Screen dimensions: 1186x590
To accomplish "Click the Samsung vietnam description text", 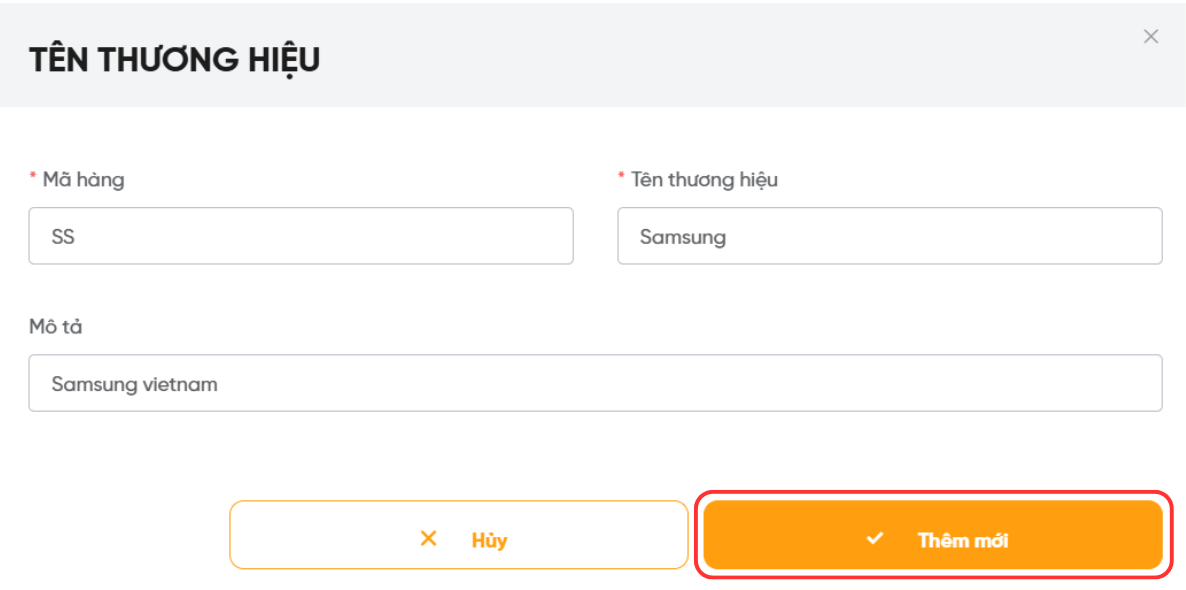I will click(134, 384).
